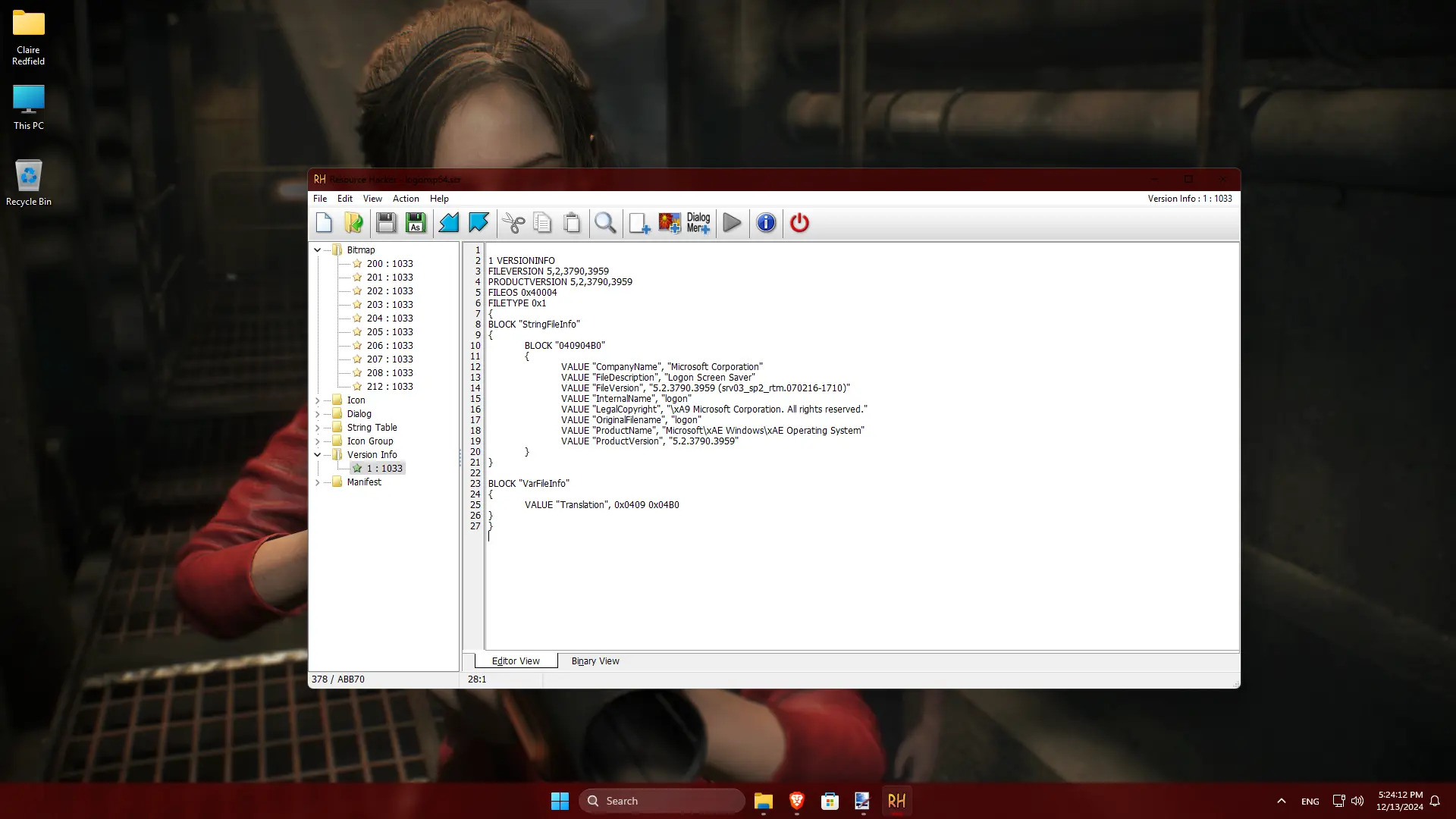Select bitmap resource 202 : 1033
Screen dimensions: 1456x819
tap(390, 291)
